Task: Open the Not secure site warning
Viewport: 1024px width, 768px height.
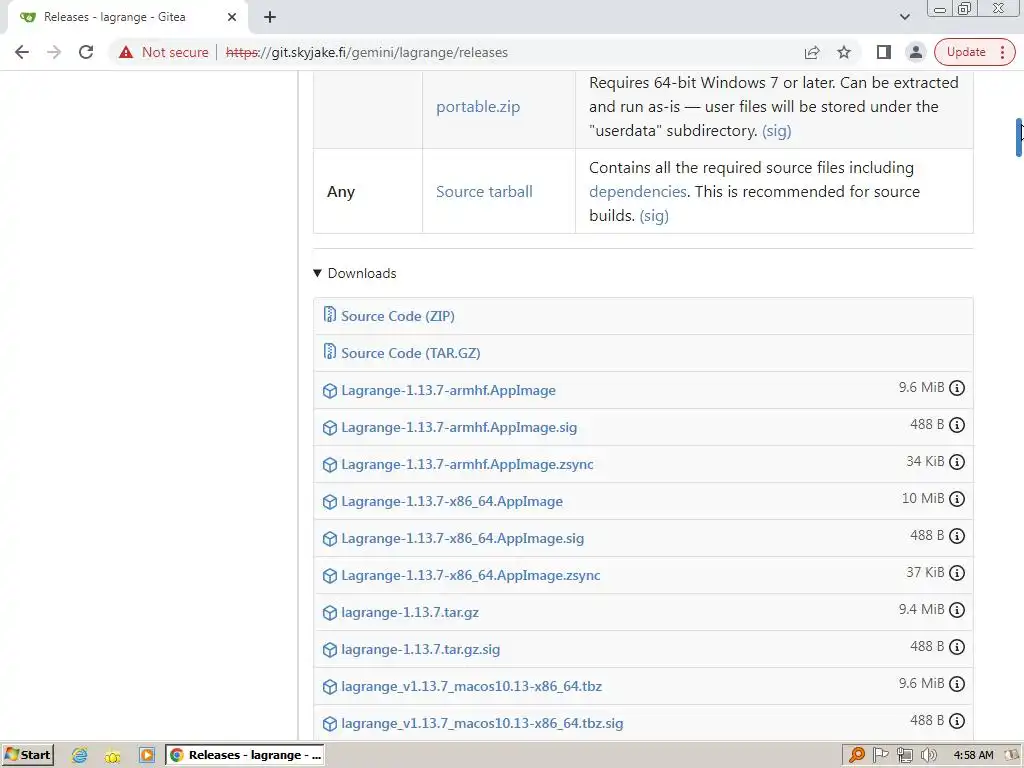Action: [163, 52]
